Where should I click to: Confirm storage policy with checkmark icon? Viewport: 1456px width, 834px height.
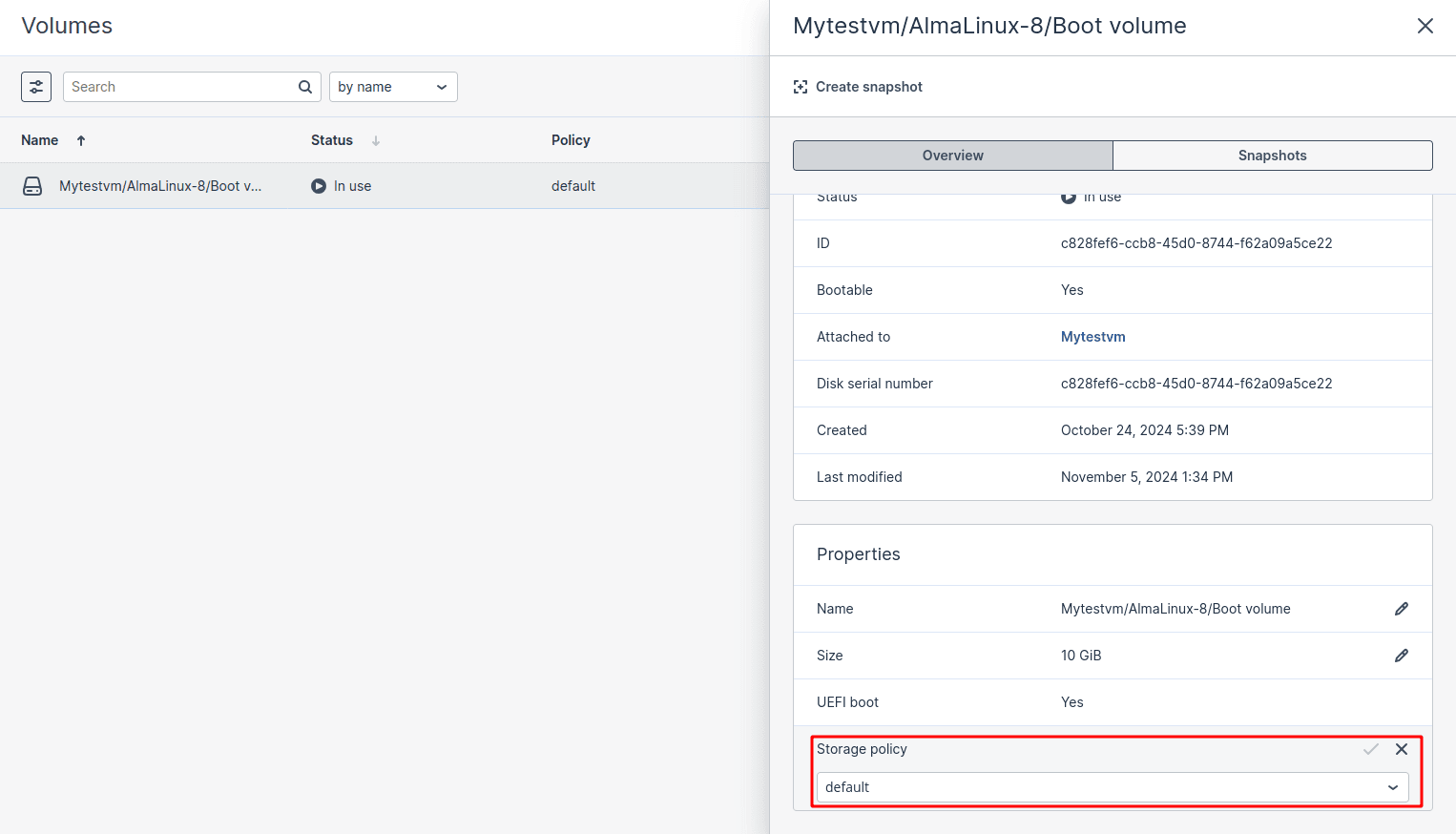tap(1370, 749)
